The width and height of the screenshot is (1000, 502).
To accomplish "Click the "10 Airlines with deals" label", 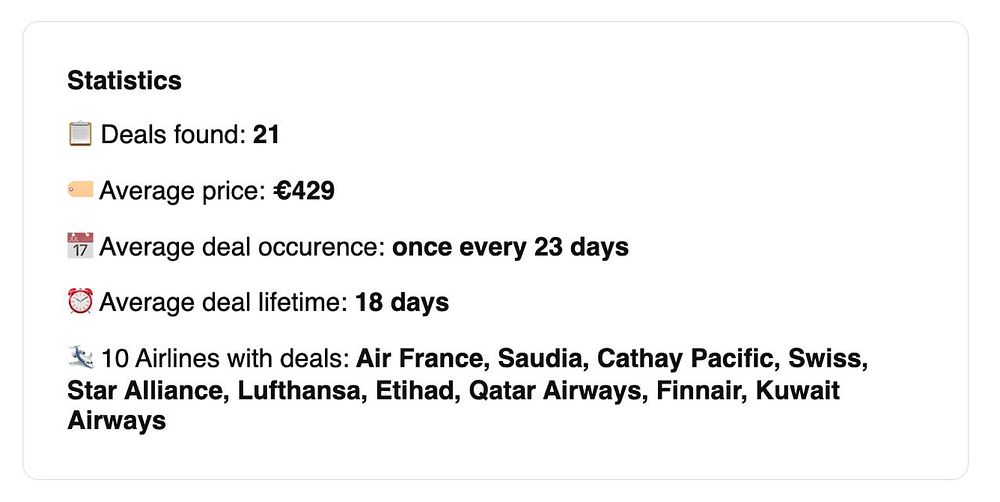I will tap(225, 358).
